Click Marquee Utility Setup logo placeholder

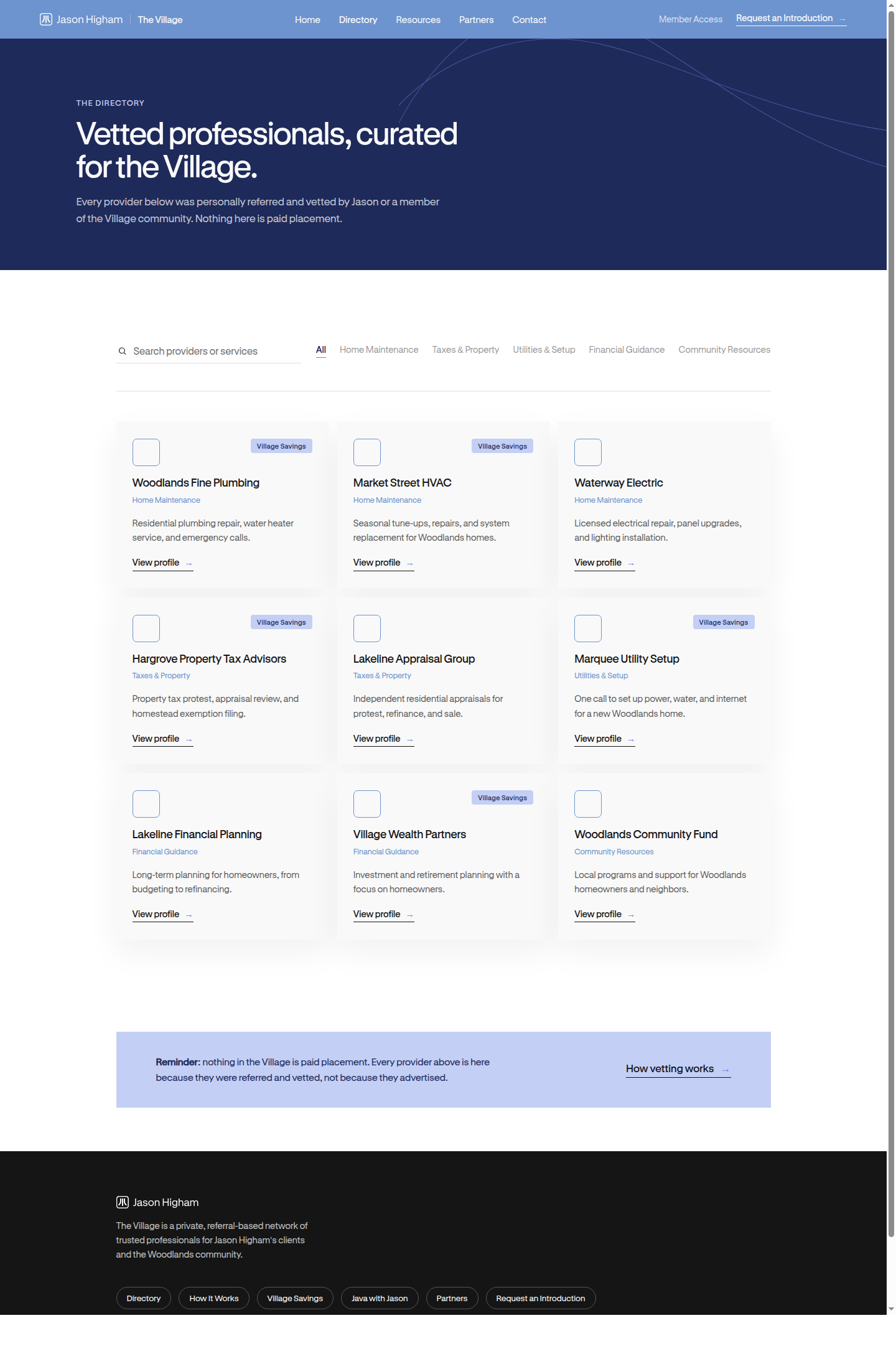(x=588, y=628)
